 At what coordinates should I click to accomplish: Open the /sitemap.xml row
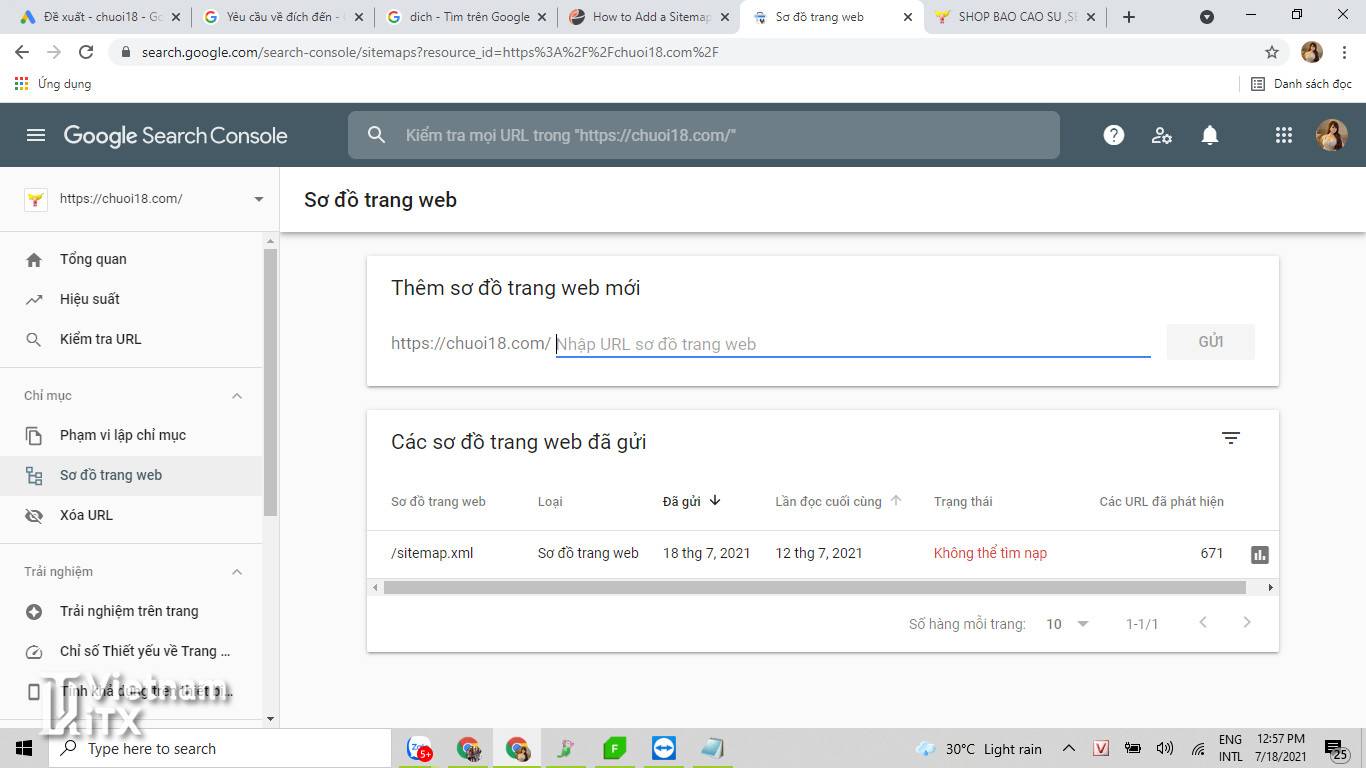tap(432, 553)
